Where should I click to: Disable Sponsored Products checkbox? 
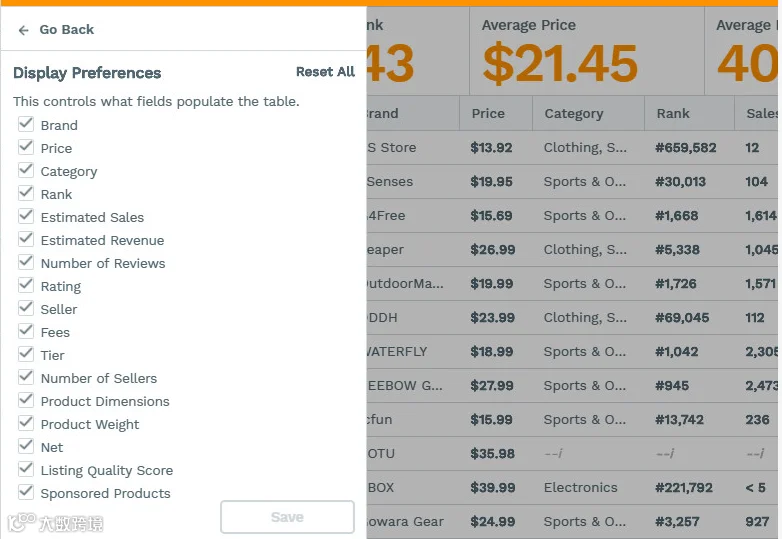point(26,491)
